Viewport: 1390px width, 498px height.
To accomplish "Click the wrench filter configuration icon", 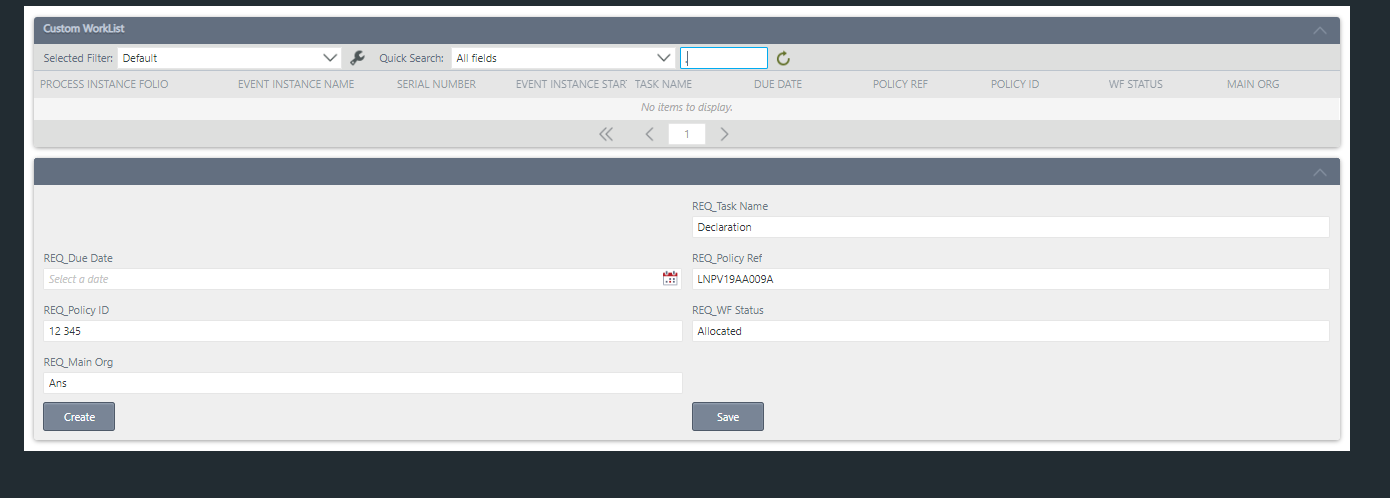I will [357, 58].
